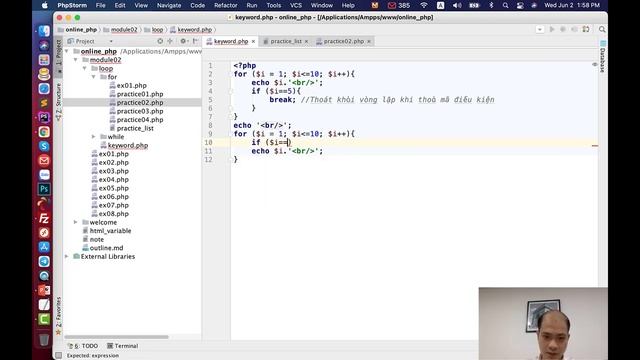This screenshot has width=640, height=360.
Task: Click the Debug icon in top toolbar
Action: tap(563, 29)
